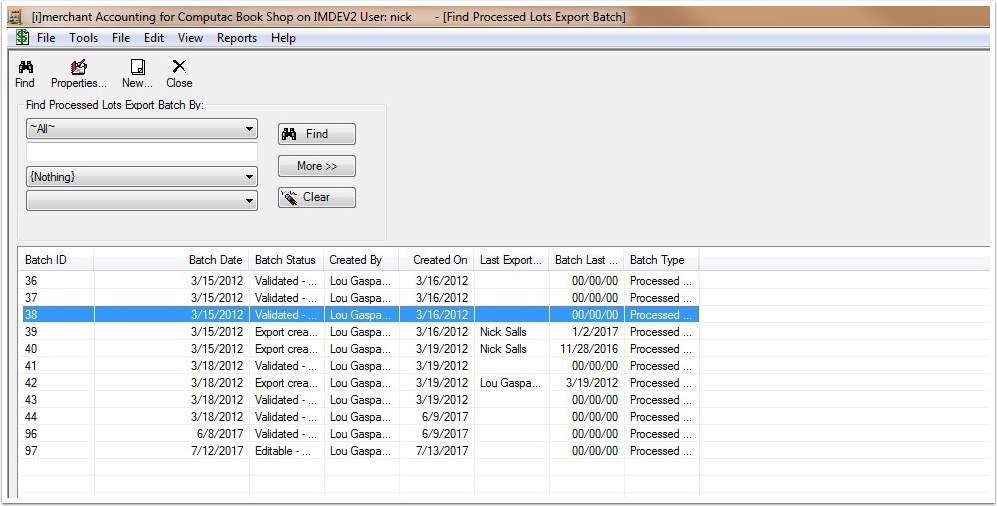Click Export crea... status in batch 42 row
Image resolution: width=997 pixels, height=506 pixels.
tap(286, 383)
